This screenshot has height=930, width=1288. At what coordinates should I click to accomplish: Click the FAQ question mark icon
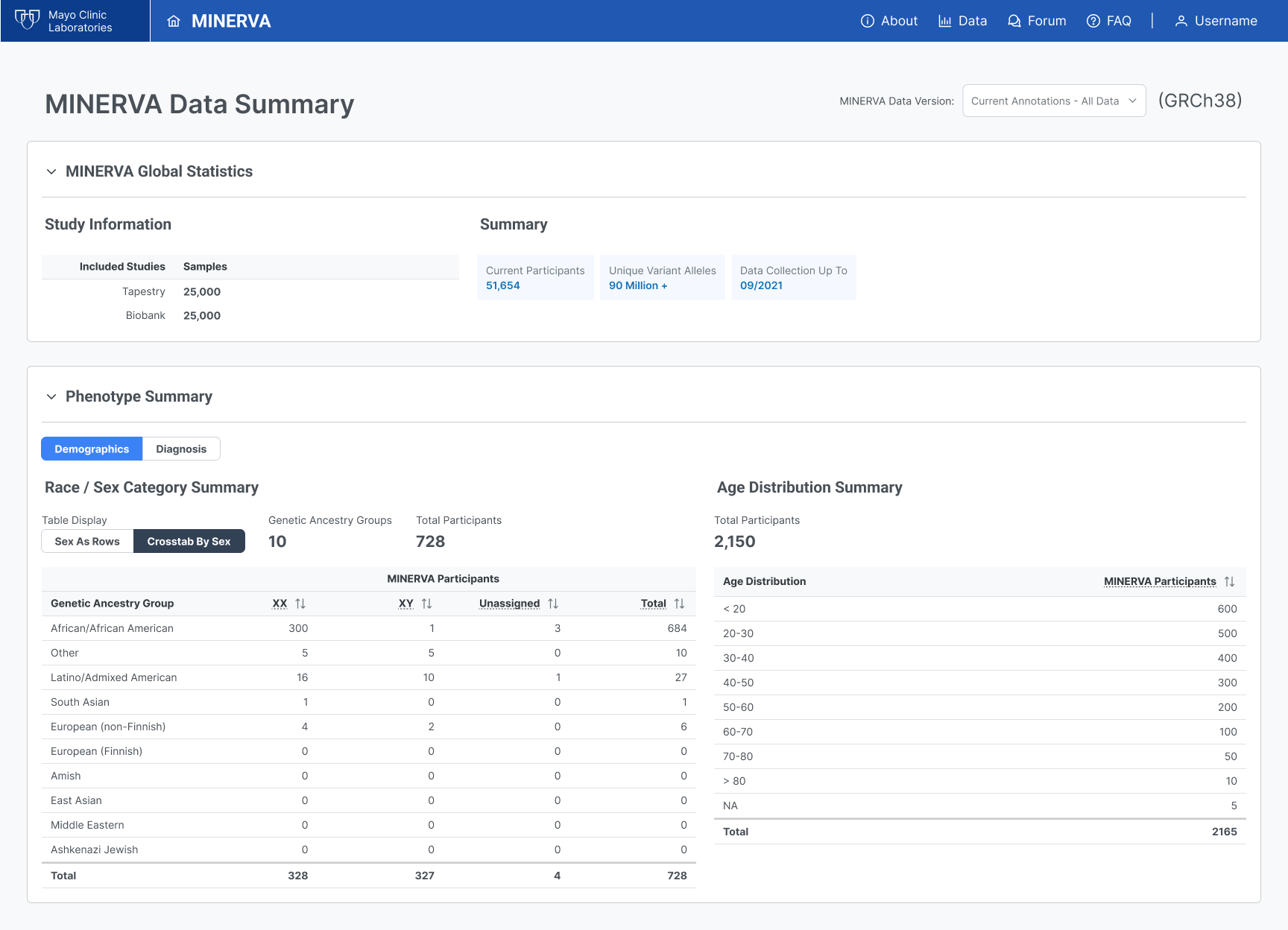[1093, 21]
